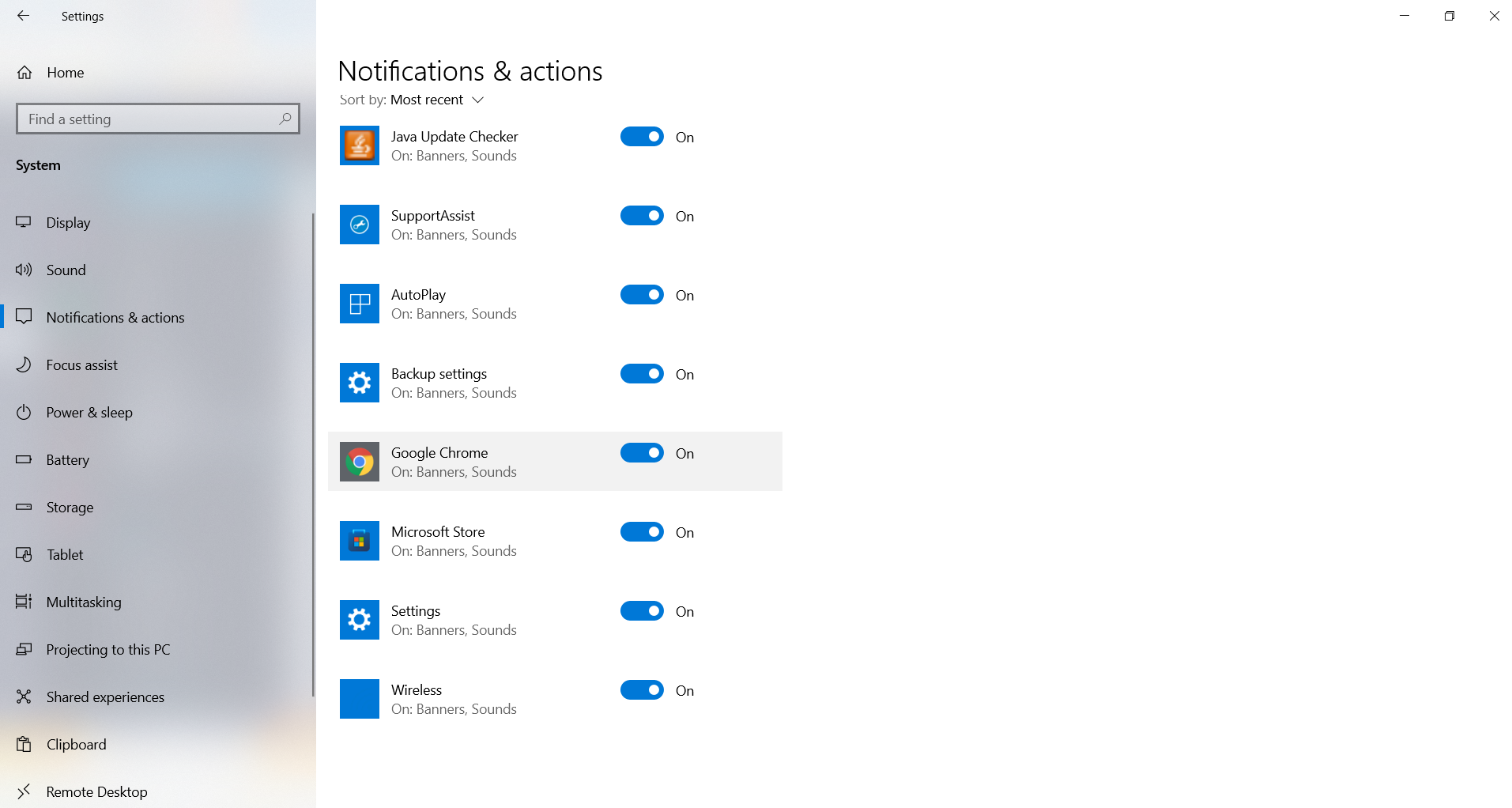1512x808 pixels.
Task: Restore down the Settings window
Action: [x=1450, y=16]
